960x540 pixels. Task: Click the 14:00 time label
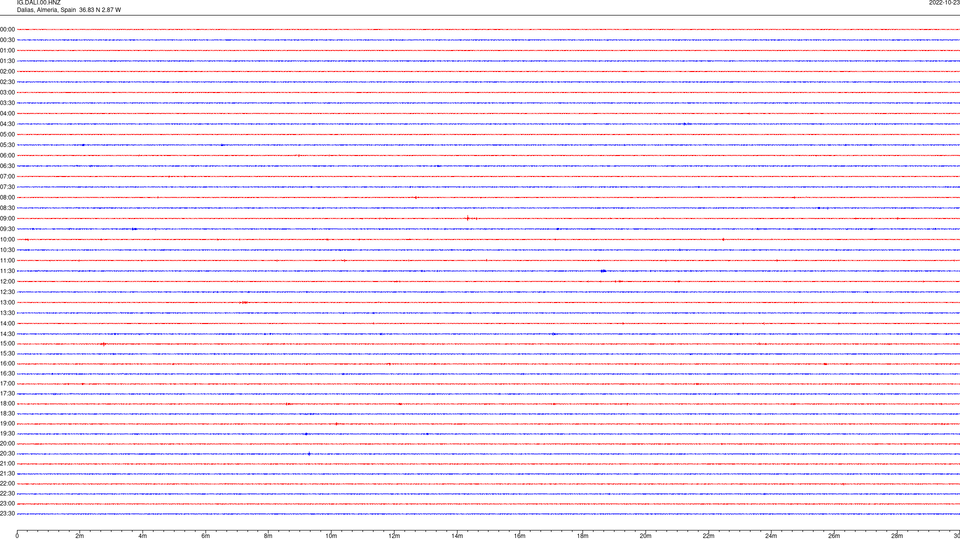click(x=7, y=323)
